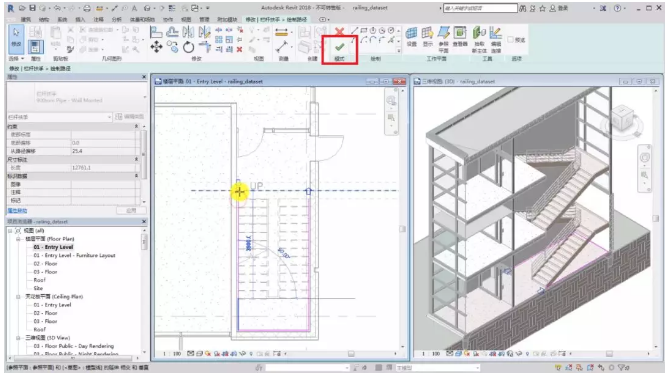Click the Offset tool in Modify panel
The image size is (672, 378).
(x=172, y=32)
